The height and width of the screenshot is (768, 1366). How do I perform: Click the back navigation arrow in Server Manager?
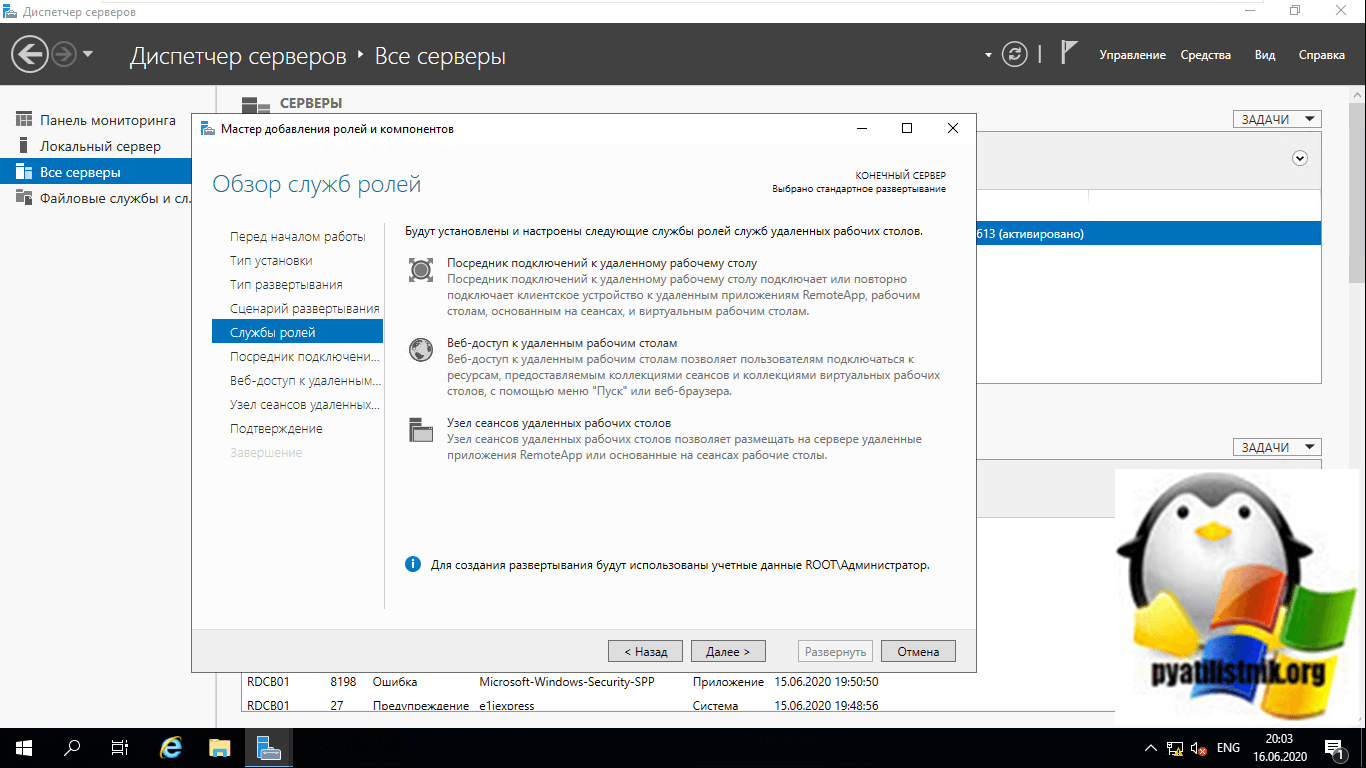coord(30,54)
